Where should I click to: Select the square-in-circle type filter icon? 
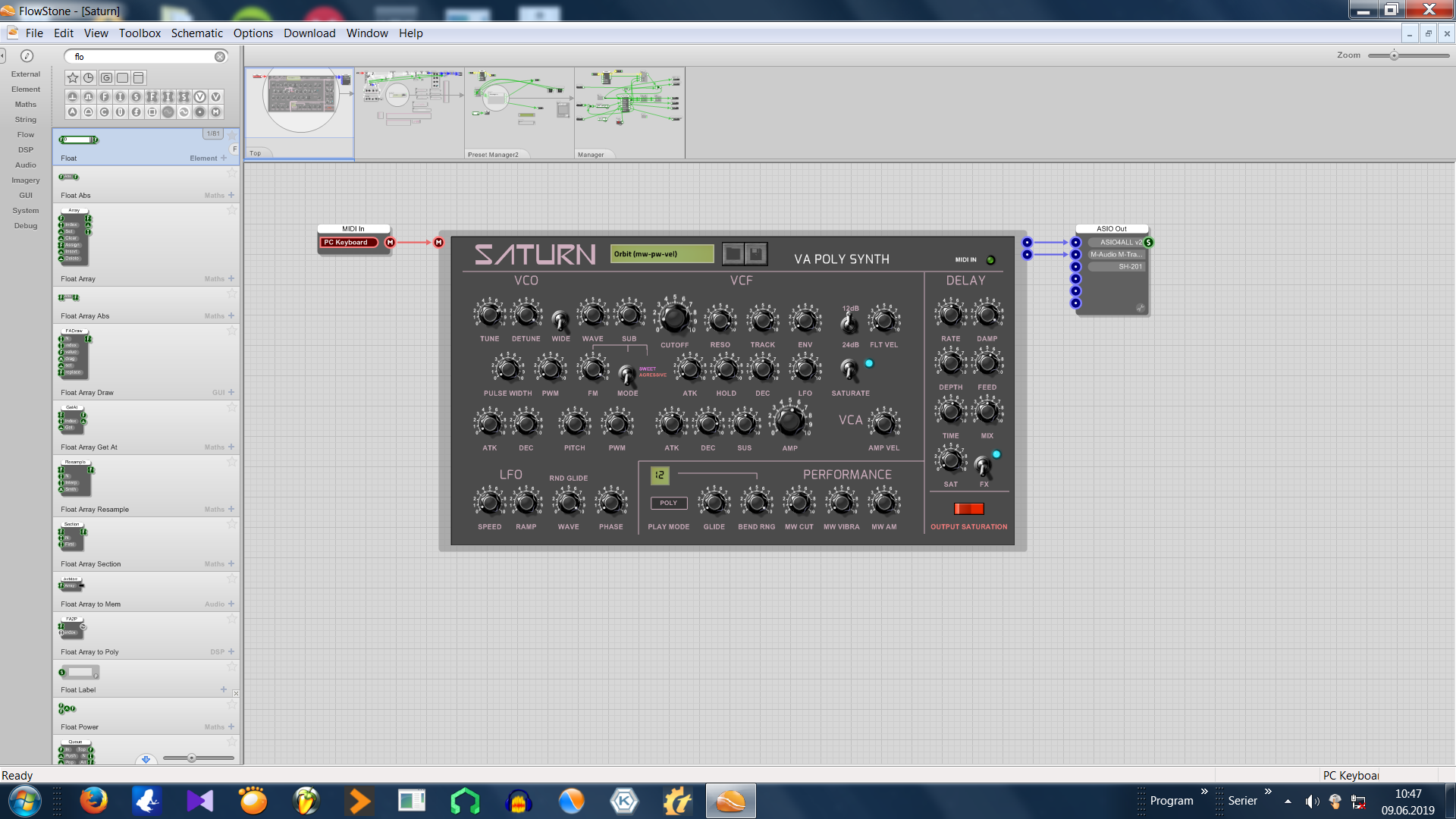coord(152,112)
